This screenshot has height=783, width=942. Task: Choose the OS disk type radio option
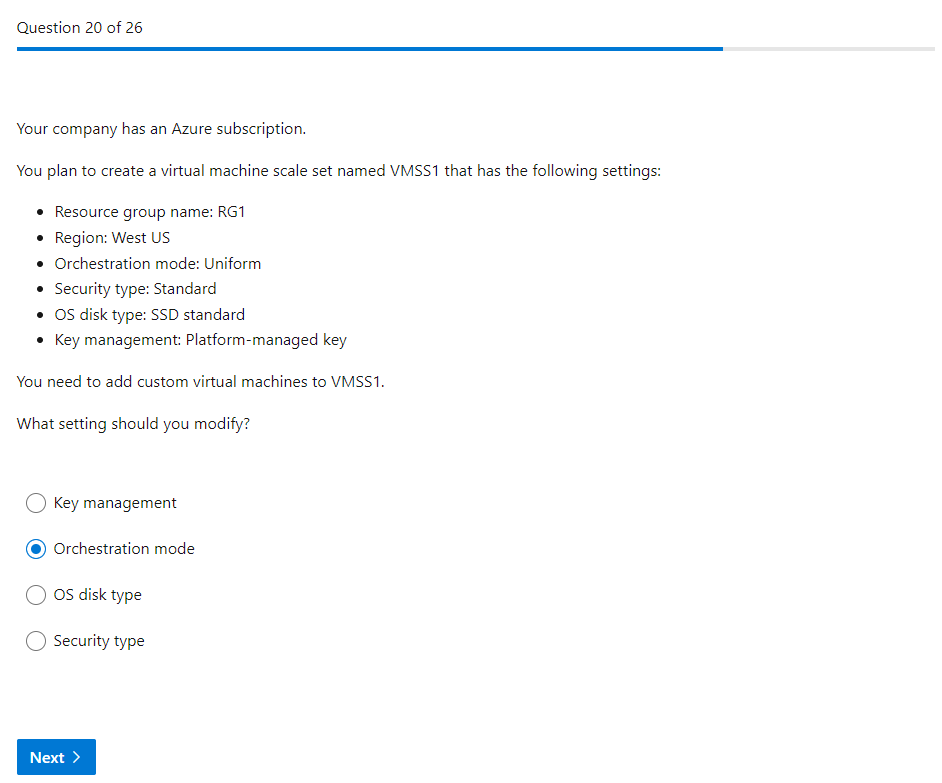36,595
